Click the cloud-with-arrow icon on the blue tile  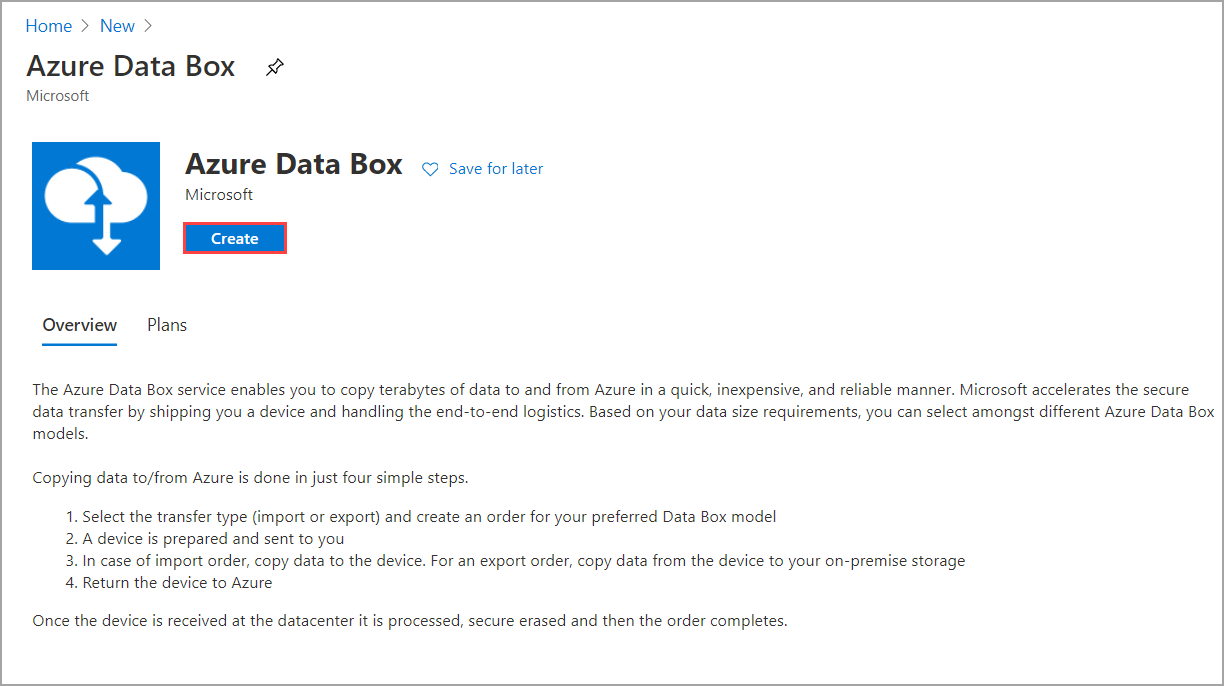click(96, 206)
